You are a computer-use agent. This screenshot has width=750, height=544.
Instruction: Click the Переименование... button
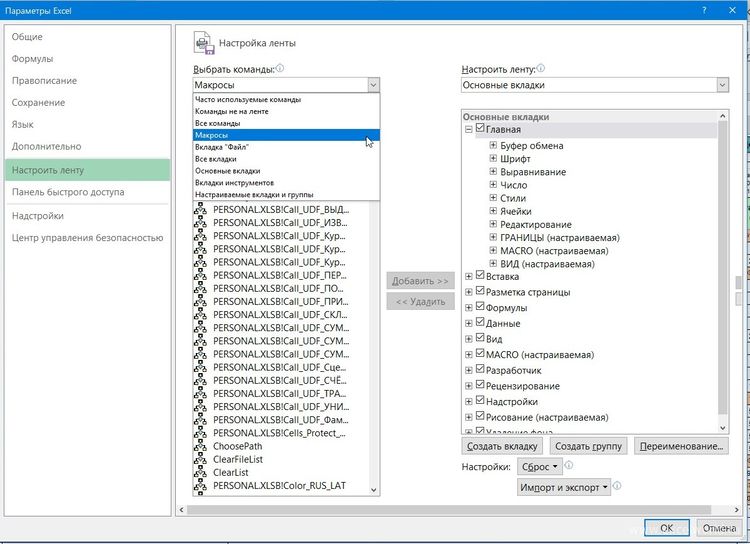681,446
